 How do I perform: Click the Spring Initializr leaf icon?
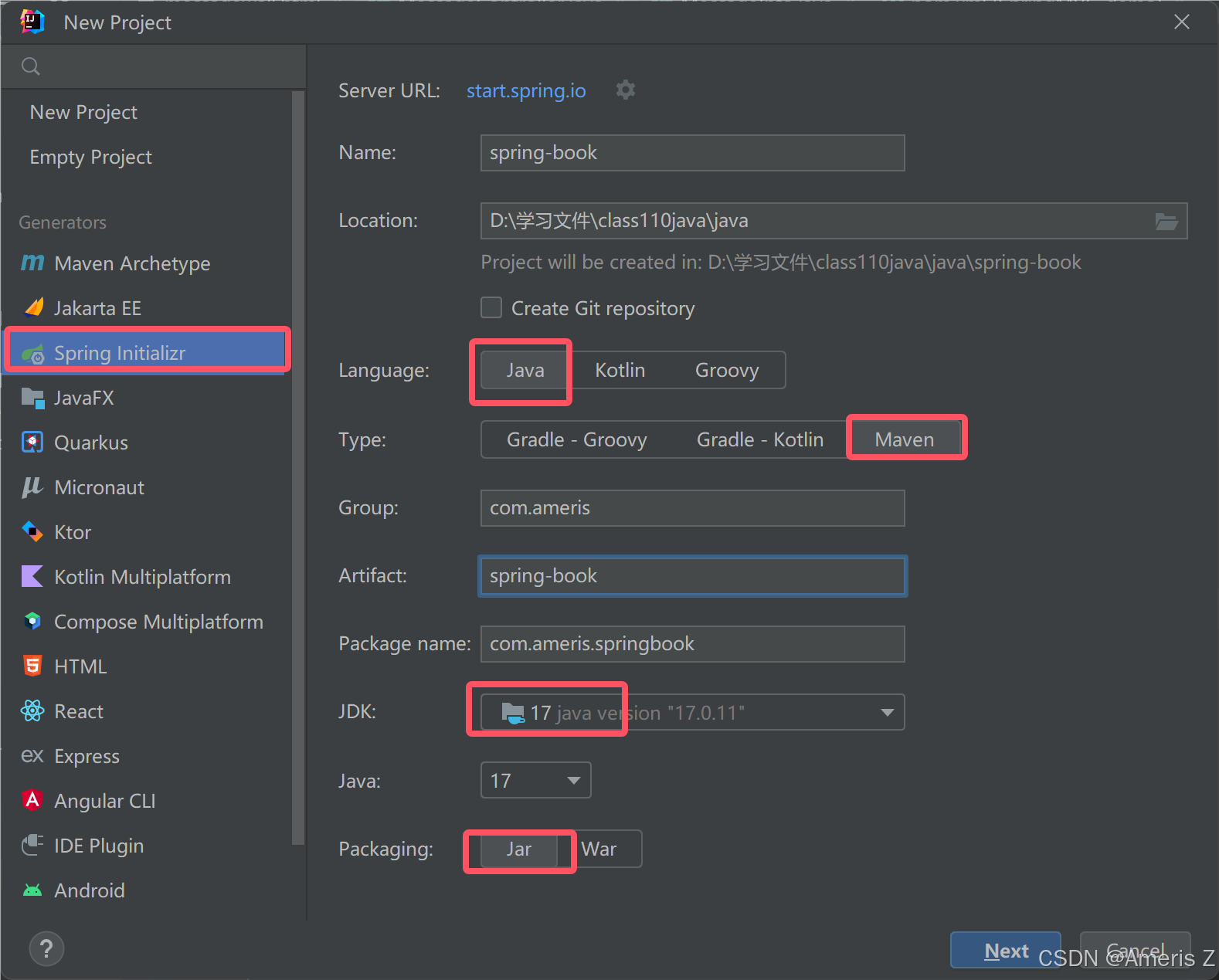[33, 354]
